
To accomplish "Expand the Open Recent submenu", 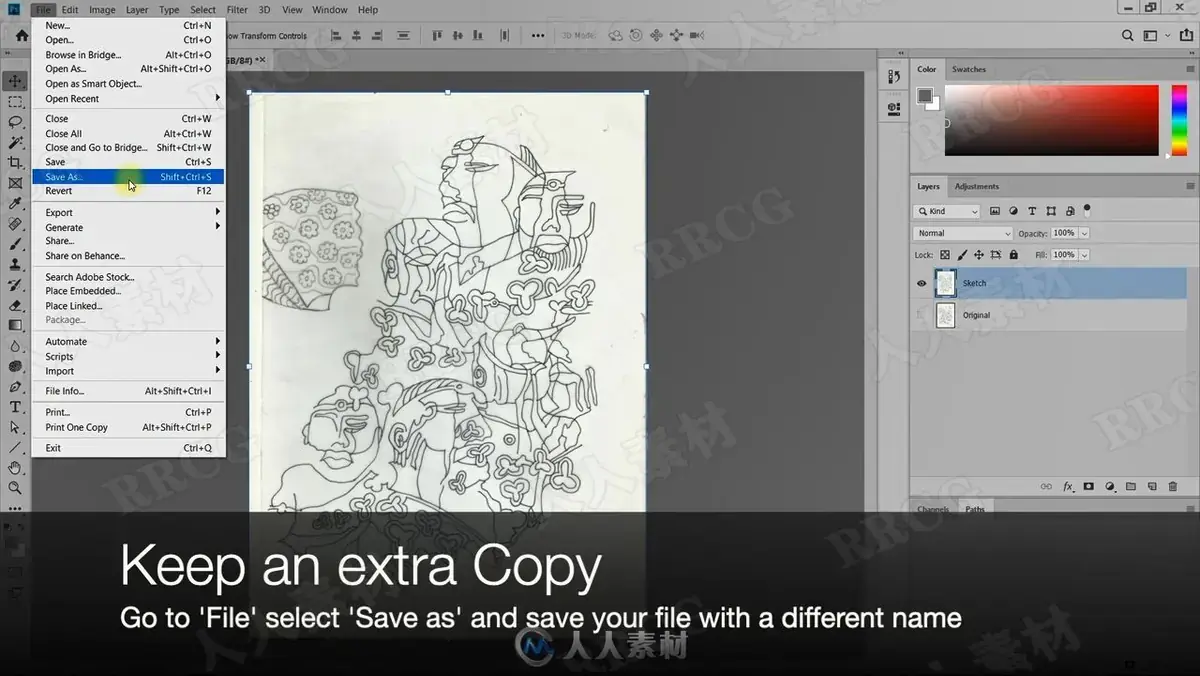I will click(x=128, y=98).
